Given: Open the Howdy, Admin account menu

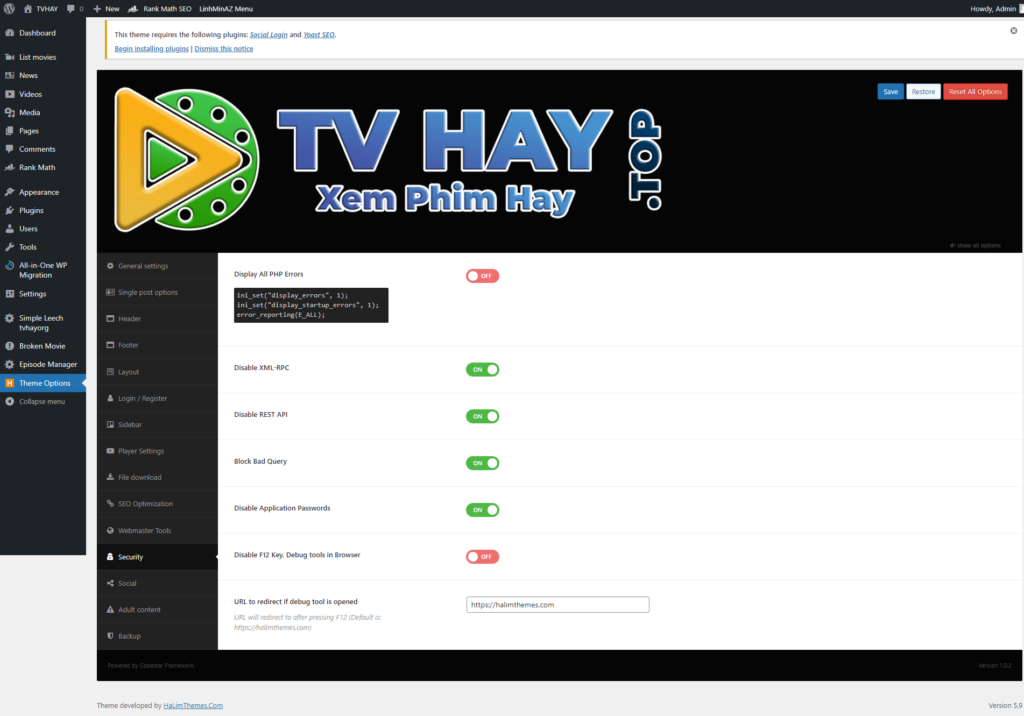Looking at the screenshot, I should pos(995,8).
